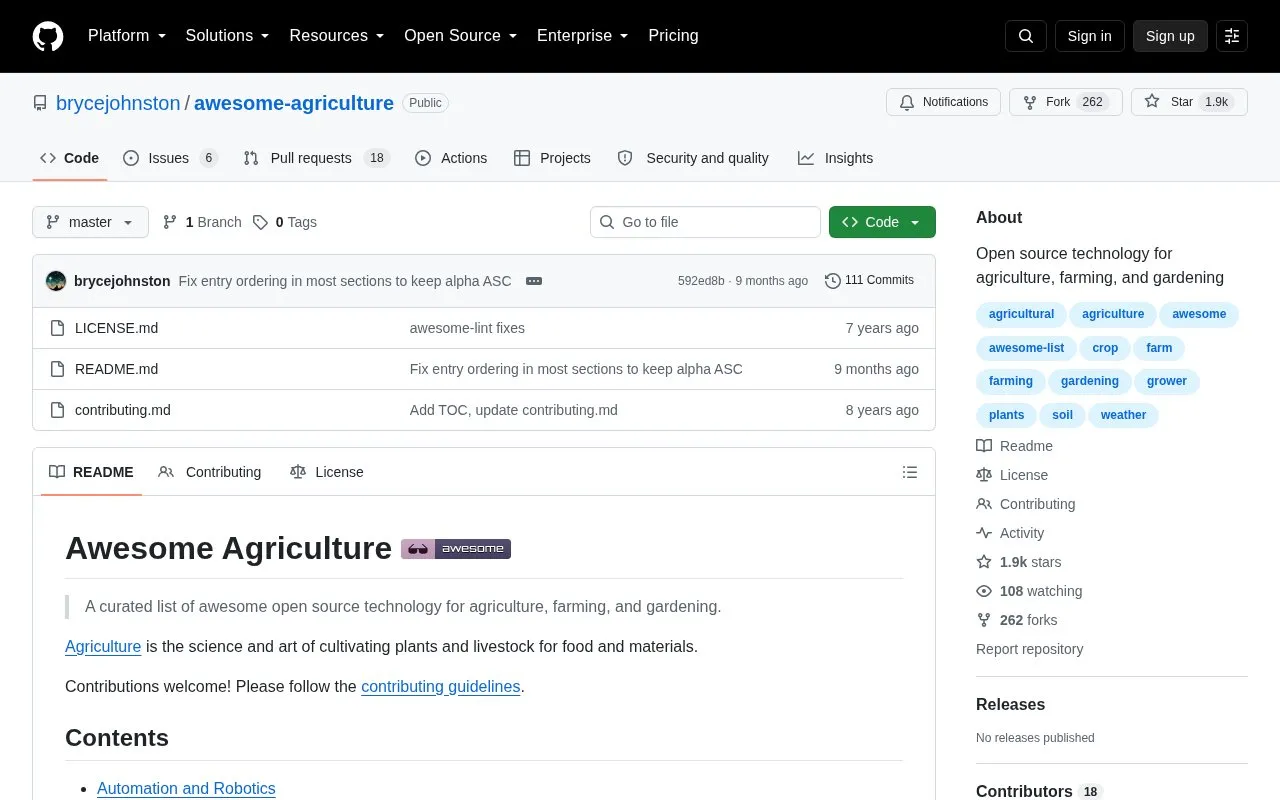The height and width of the screenshot is (800, 1280).
Task: Select the agricultural topic tag
Action: tap(1021, 314)
